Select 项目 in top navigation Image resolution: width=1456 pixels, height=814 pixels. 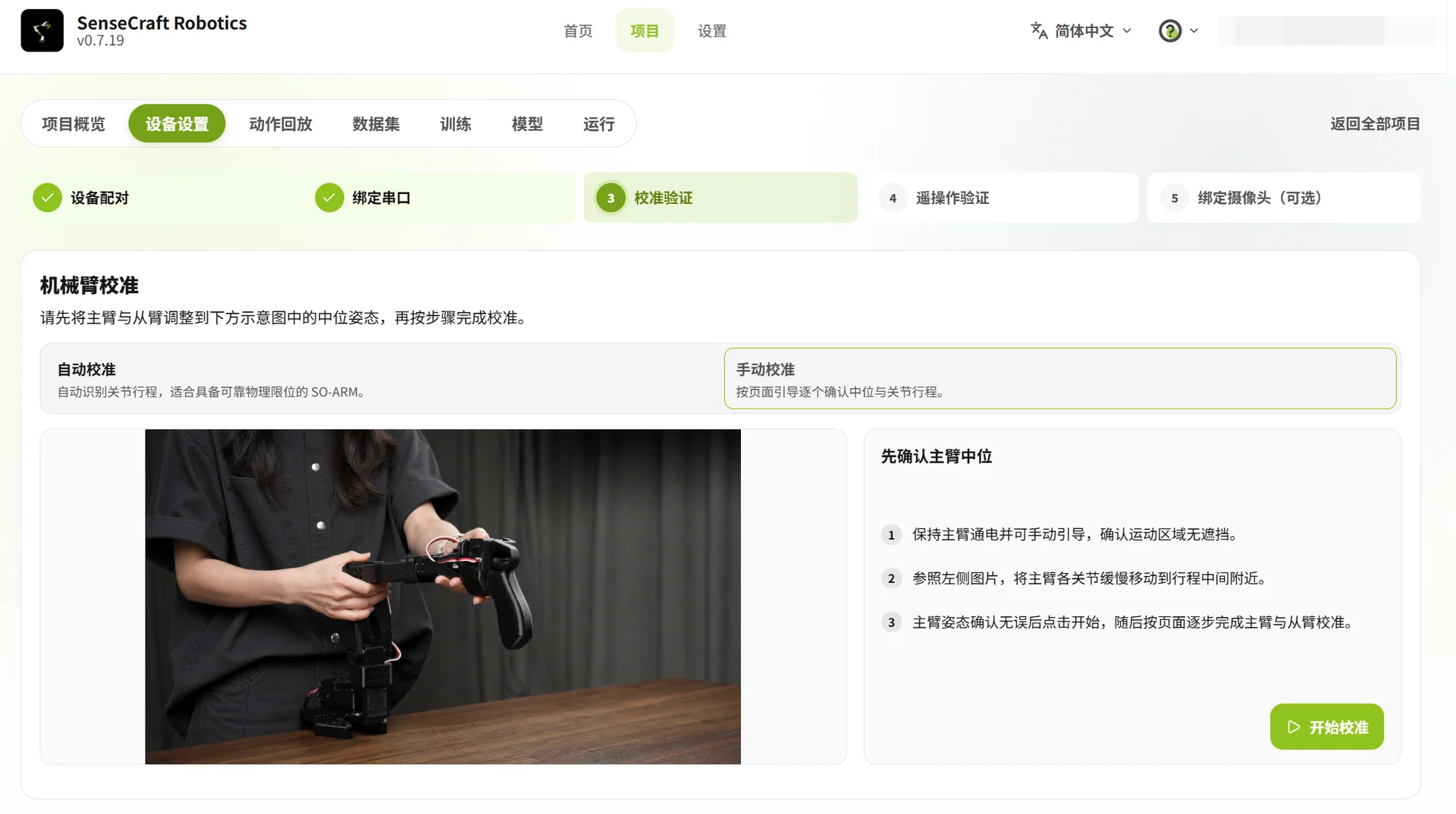(645, 31)
